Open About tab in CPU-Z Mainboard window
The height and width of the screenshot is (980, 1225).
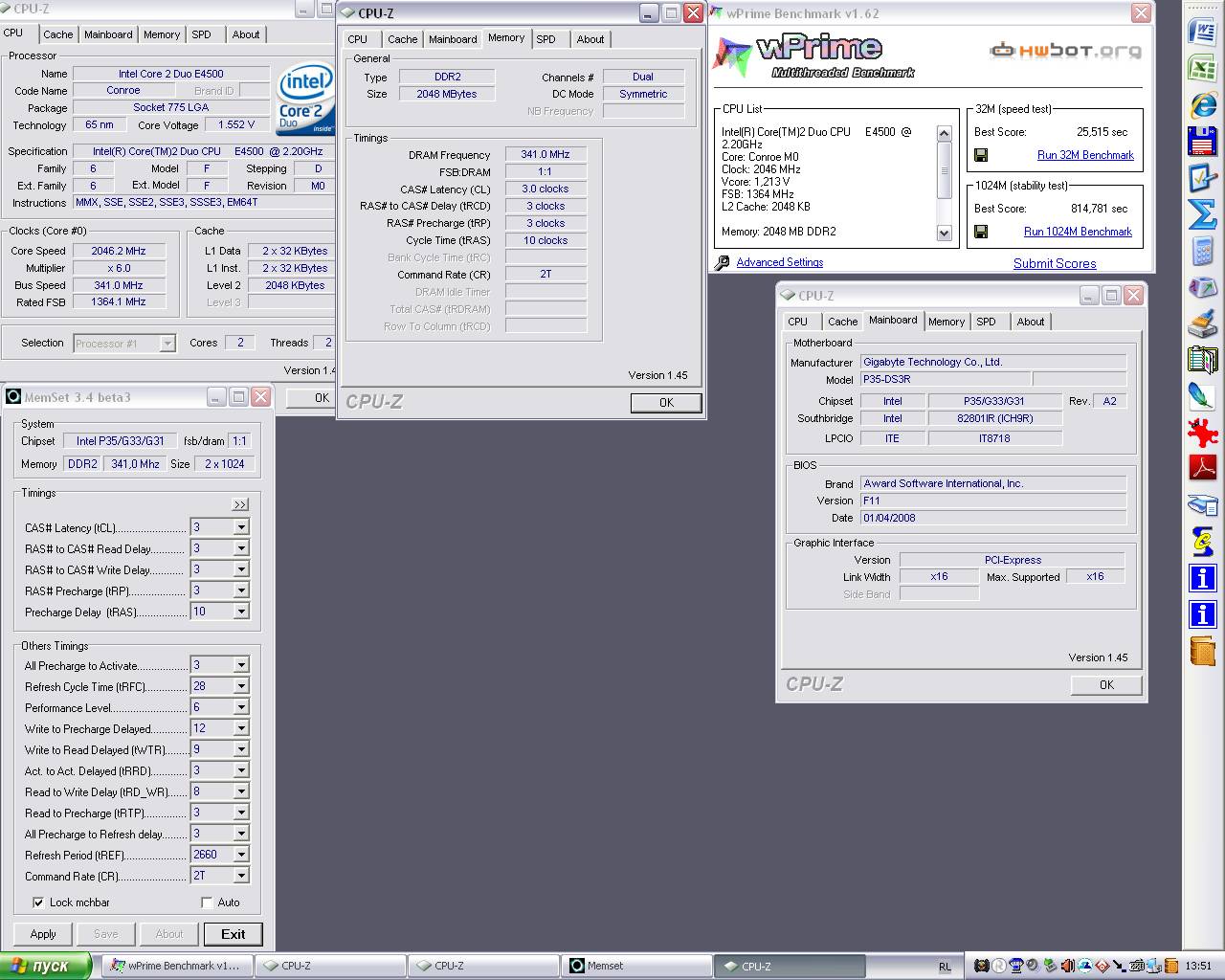coord(1031,322)
